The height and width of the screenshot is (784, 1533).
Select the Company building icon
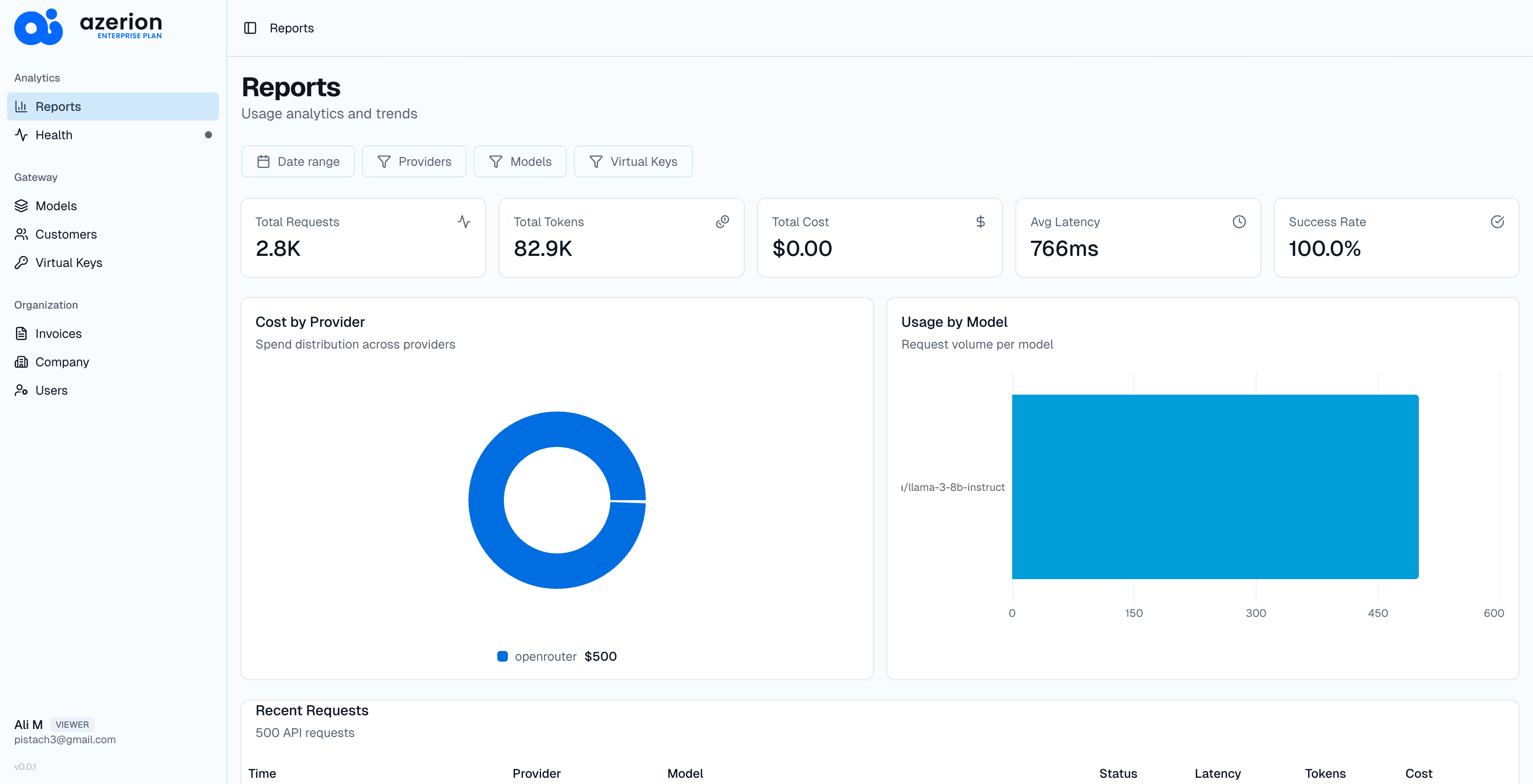click(x=21, y=362)
